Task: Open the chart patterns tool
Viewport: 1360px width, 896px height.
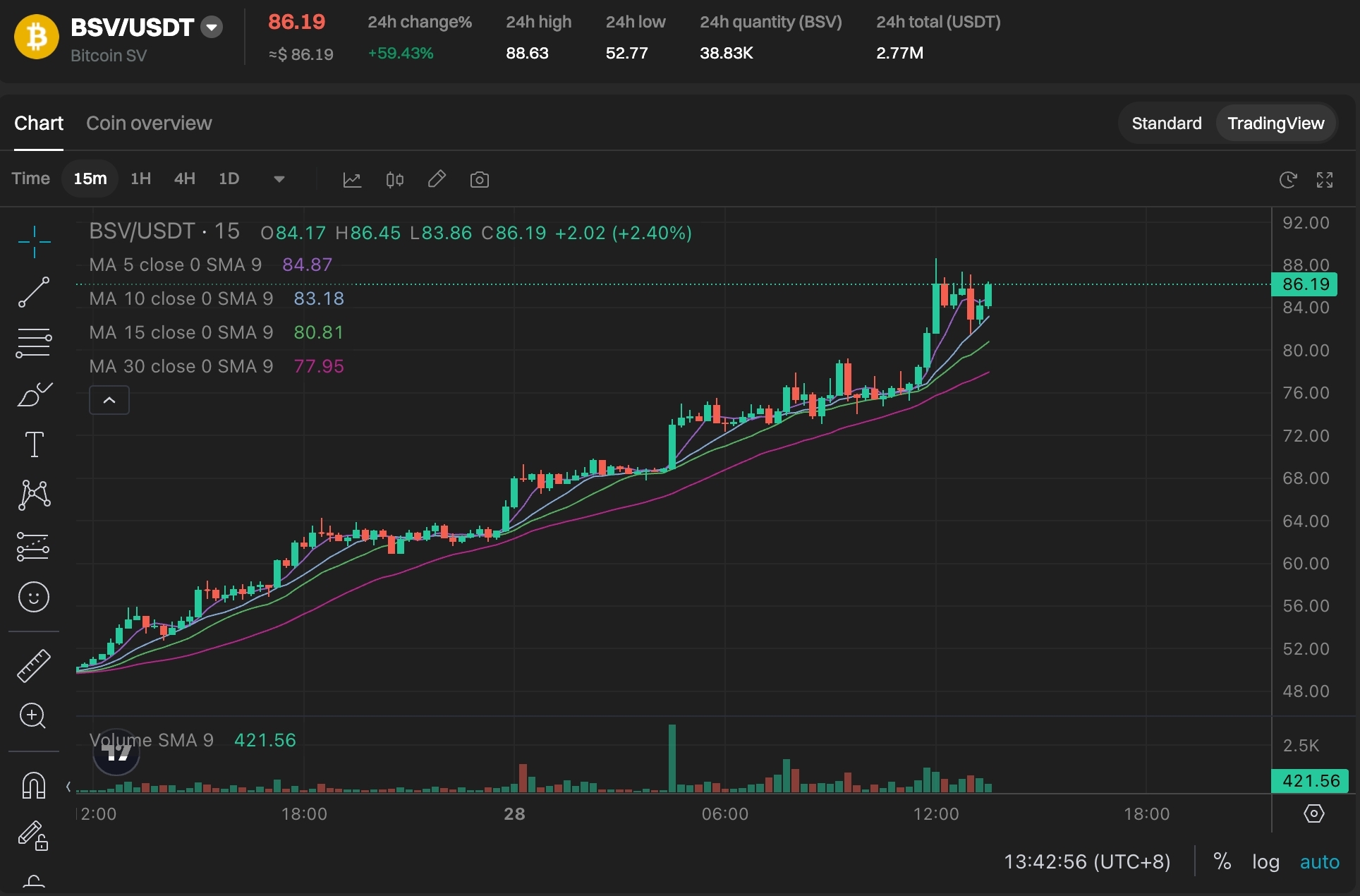Action: pos(34,495)
